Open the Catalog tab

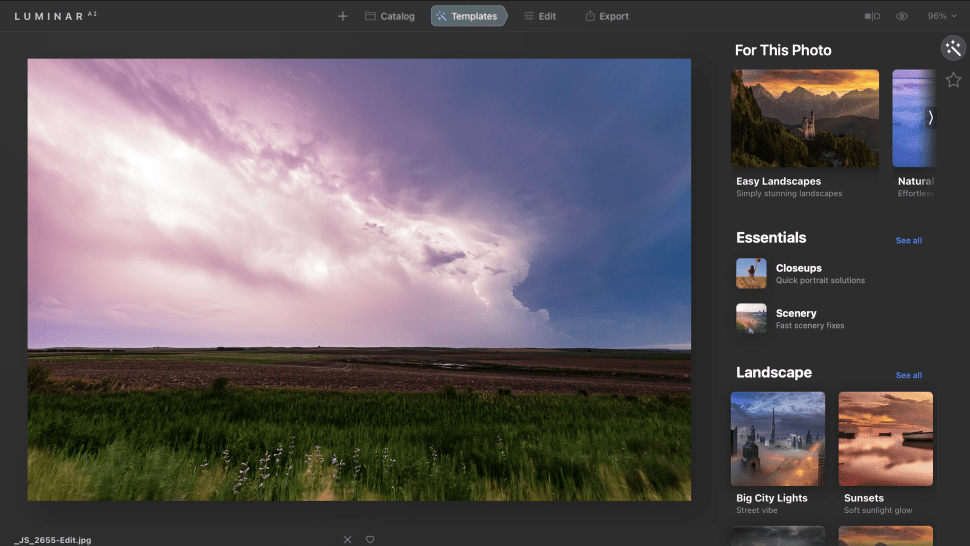pos(389,16)
